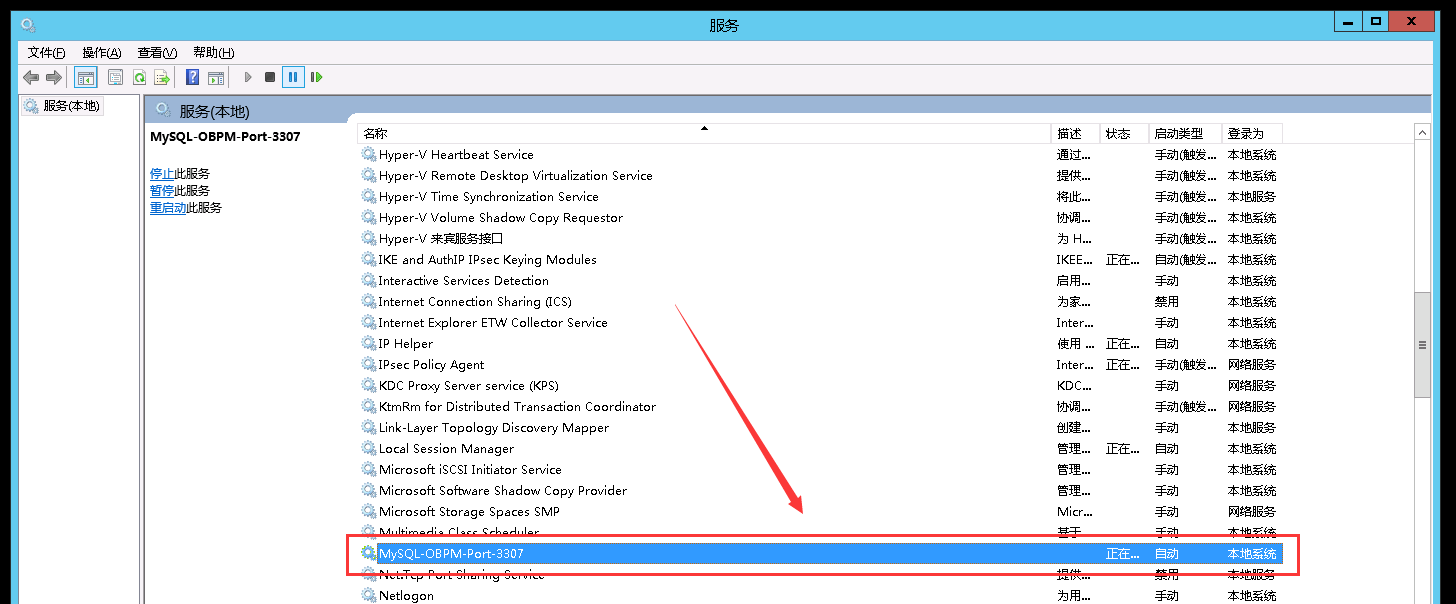Image resolution: width=1456 pixels, height=604 pixels.
Task: Toggle the show/hide action pane button
Action: [215, 77]
